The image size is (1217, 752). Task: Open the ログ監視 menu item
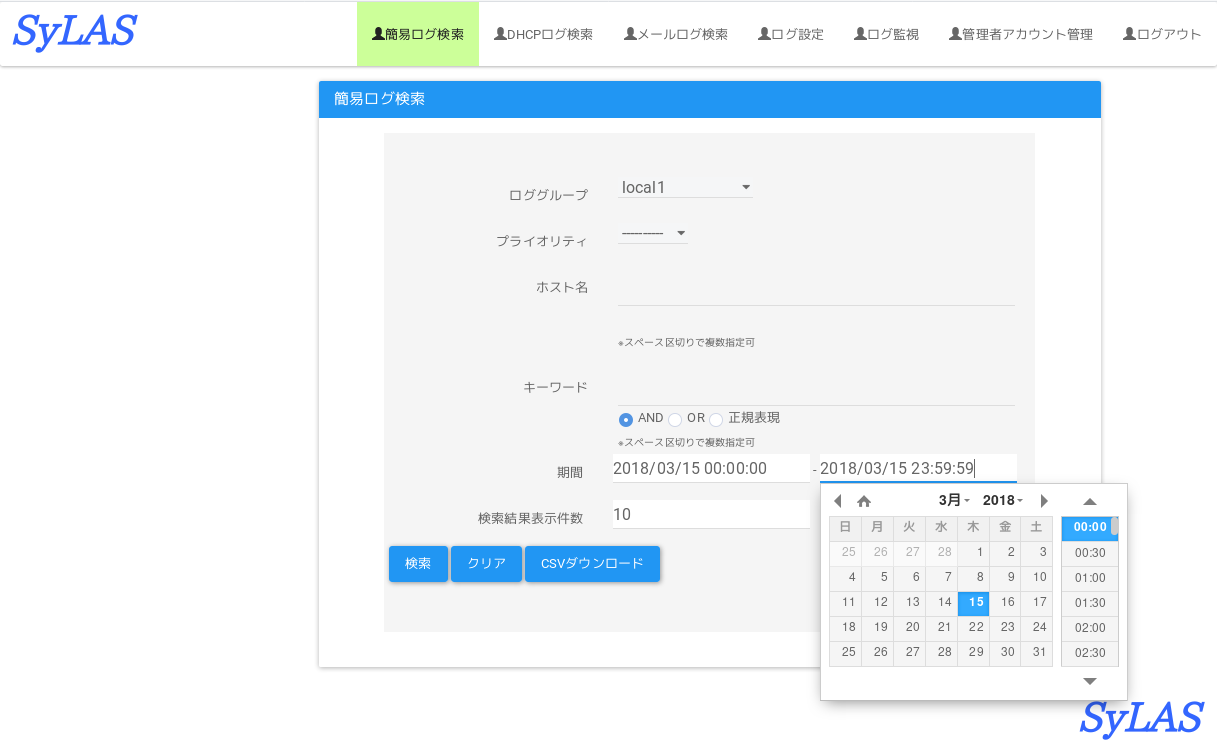click(x=886, y=34)
